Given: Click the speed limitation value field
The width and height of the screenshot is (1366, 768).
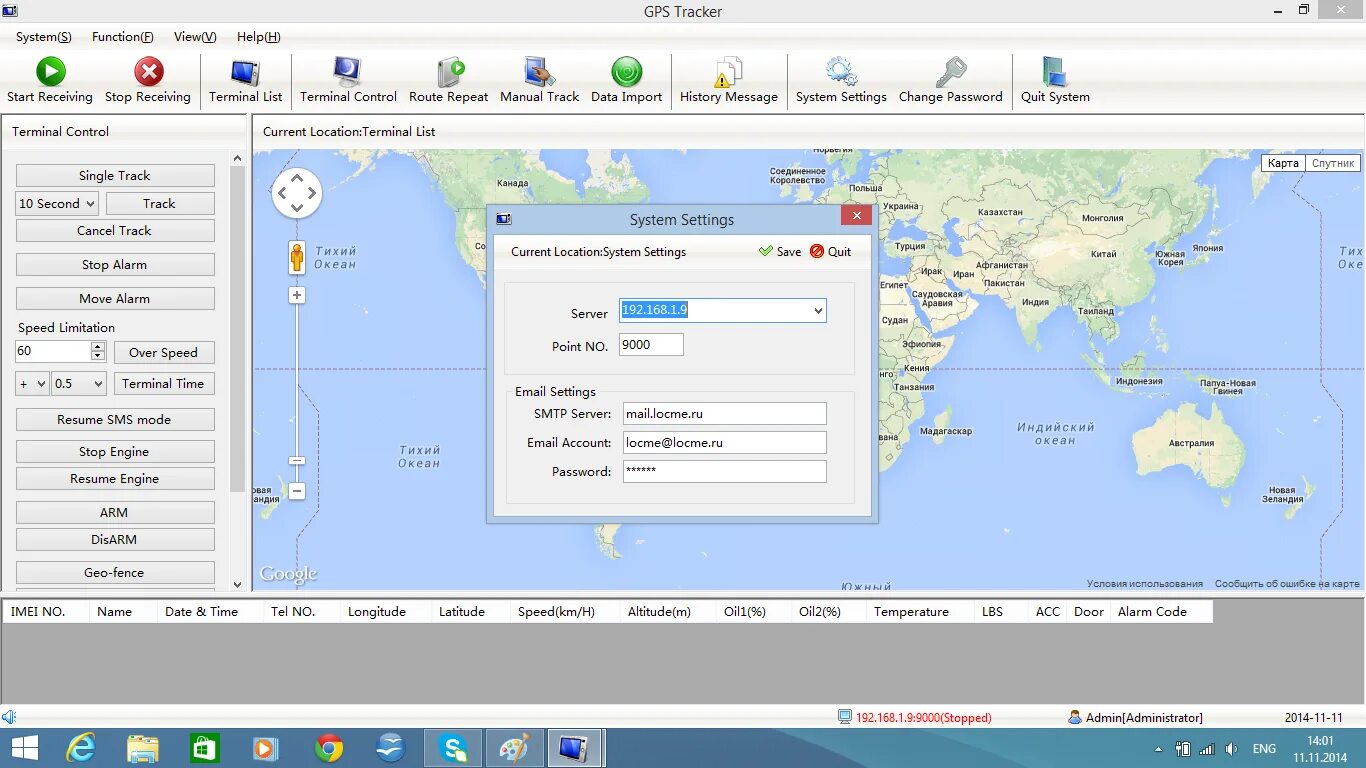Looking at the screenshot, I should point(53,351).
